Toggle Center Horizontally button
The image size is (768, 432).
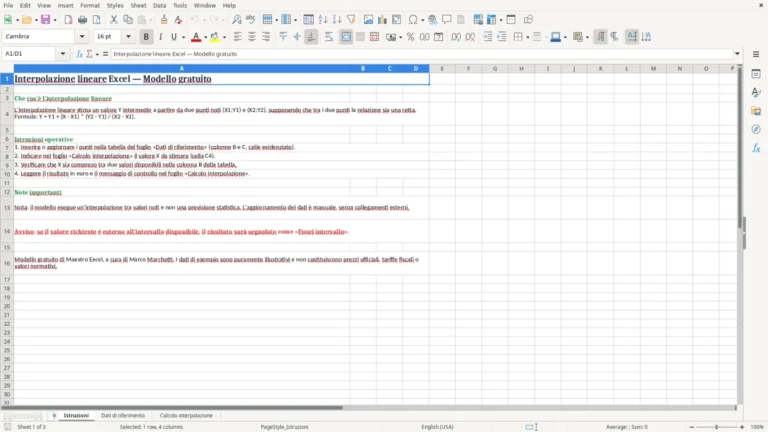coord(252,37)
